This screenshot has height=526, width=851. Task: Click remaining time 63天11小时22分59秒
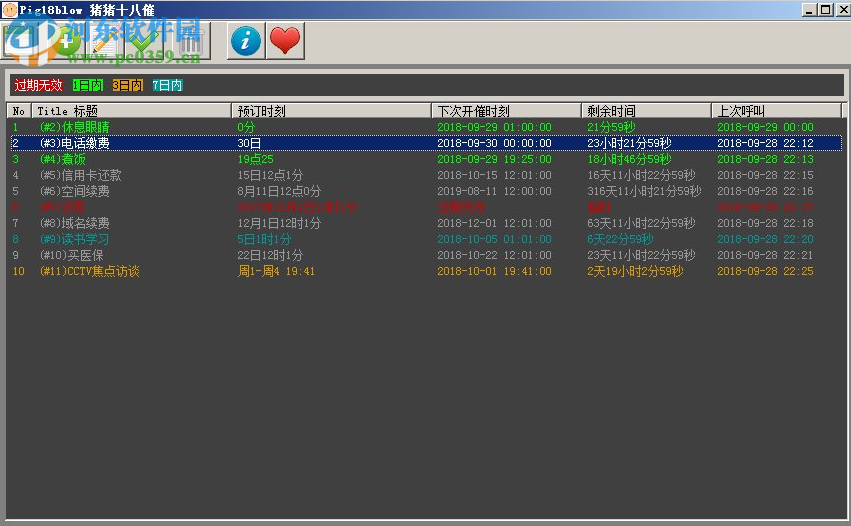coord(641,223)
